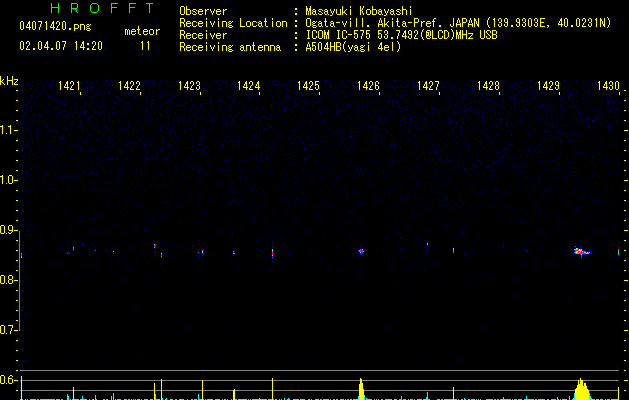Click the yellow intensity peak near 1426
Viewport: 629px width, 400px height.
[x=361, y=389]
